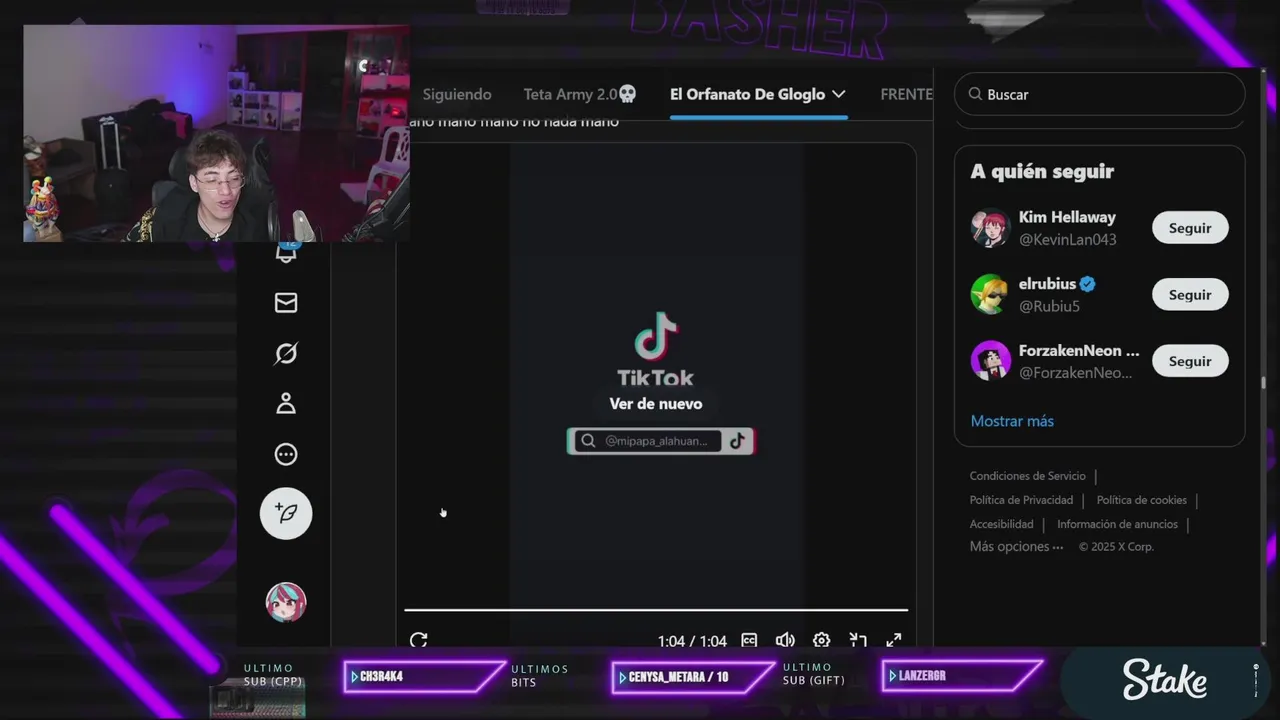The image size is (1280, 720).
Task: Click the @Rubiu5 handle
Action: coord(1049,306)
